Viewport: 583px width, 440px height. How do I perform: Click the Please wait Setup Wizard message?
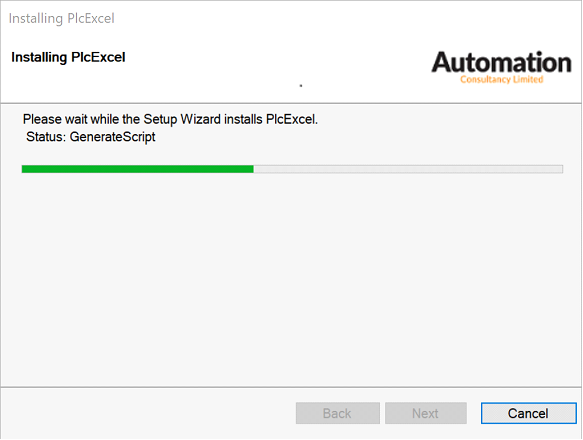coord(170,119)
